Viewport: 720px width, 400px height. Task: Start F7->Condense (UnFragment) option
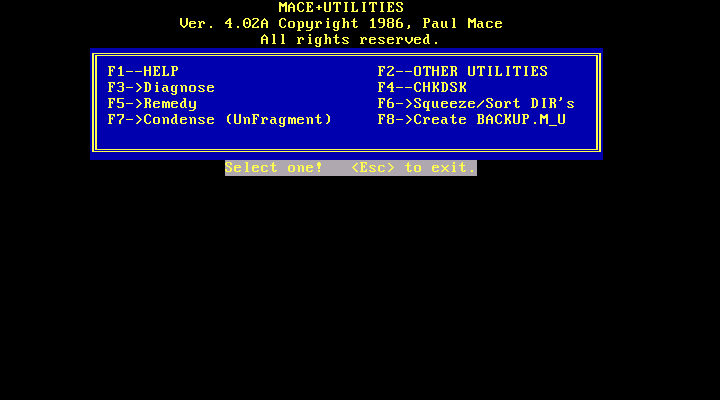click(x=219, y=120)
